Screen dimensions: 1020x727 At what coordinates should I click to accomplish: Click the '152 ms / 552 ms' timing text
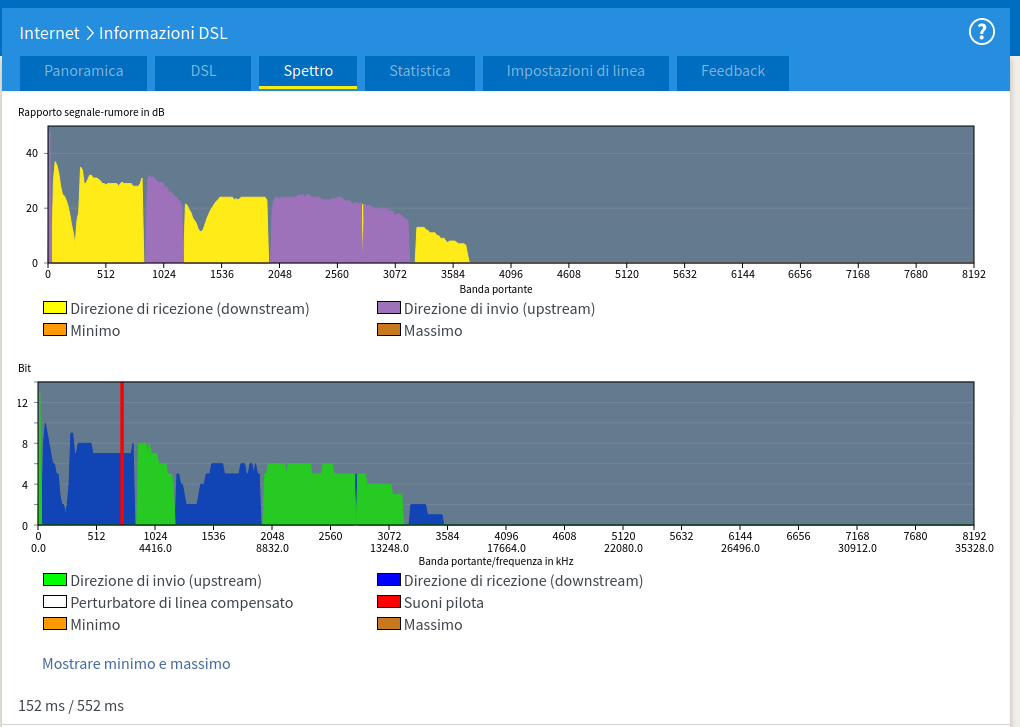pos(71,706)
